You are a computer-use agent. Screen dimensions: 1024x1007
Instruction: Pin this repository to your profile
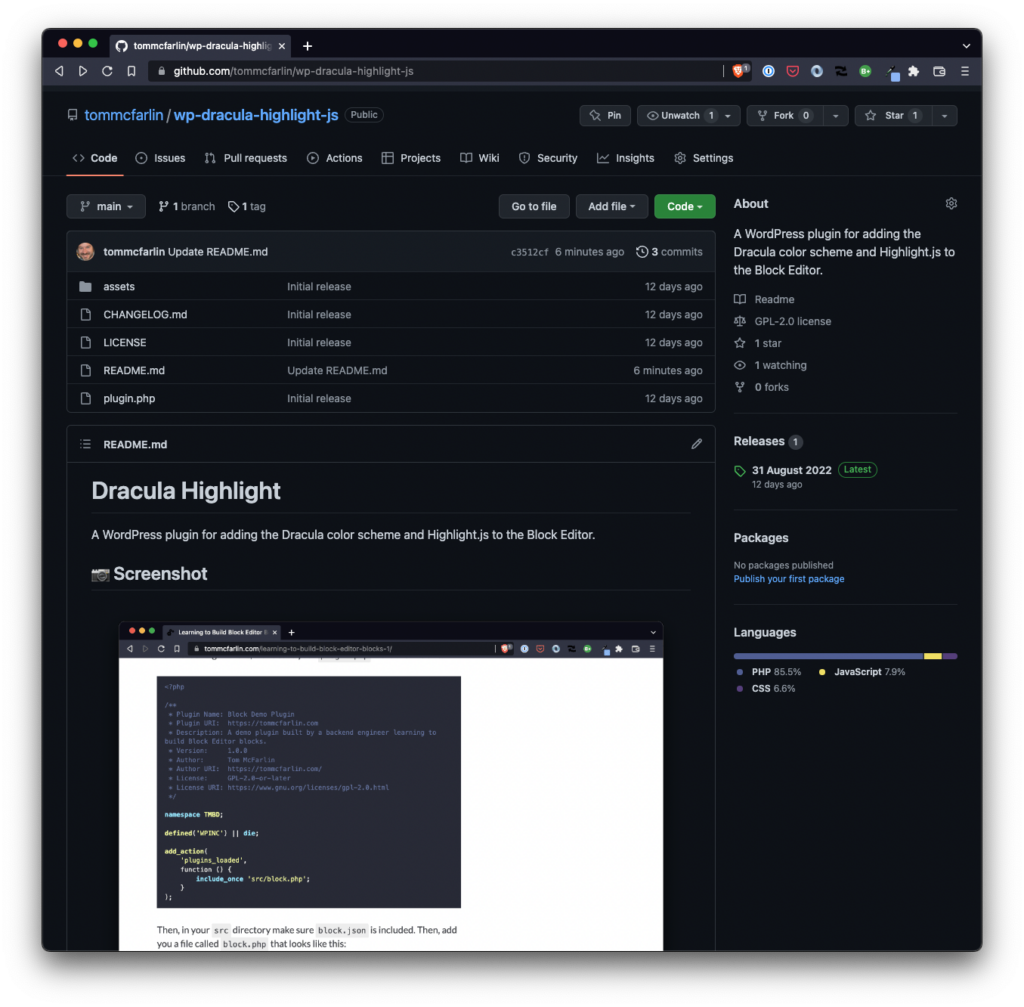pos(605,116)
